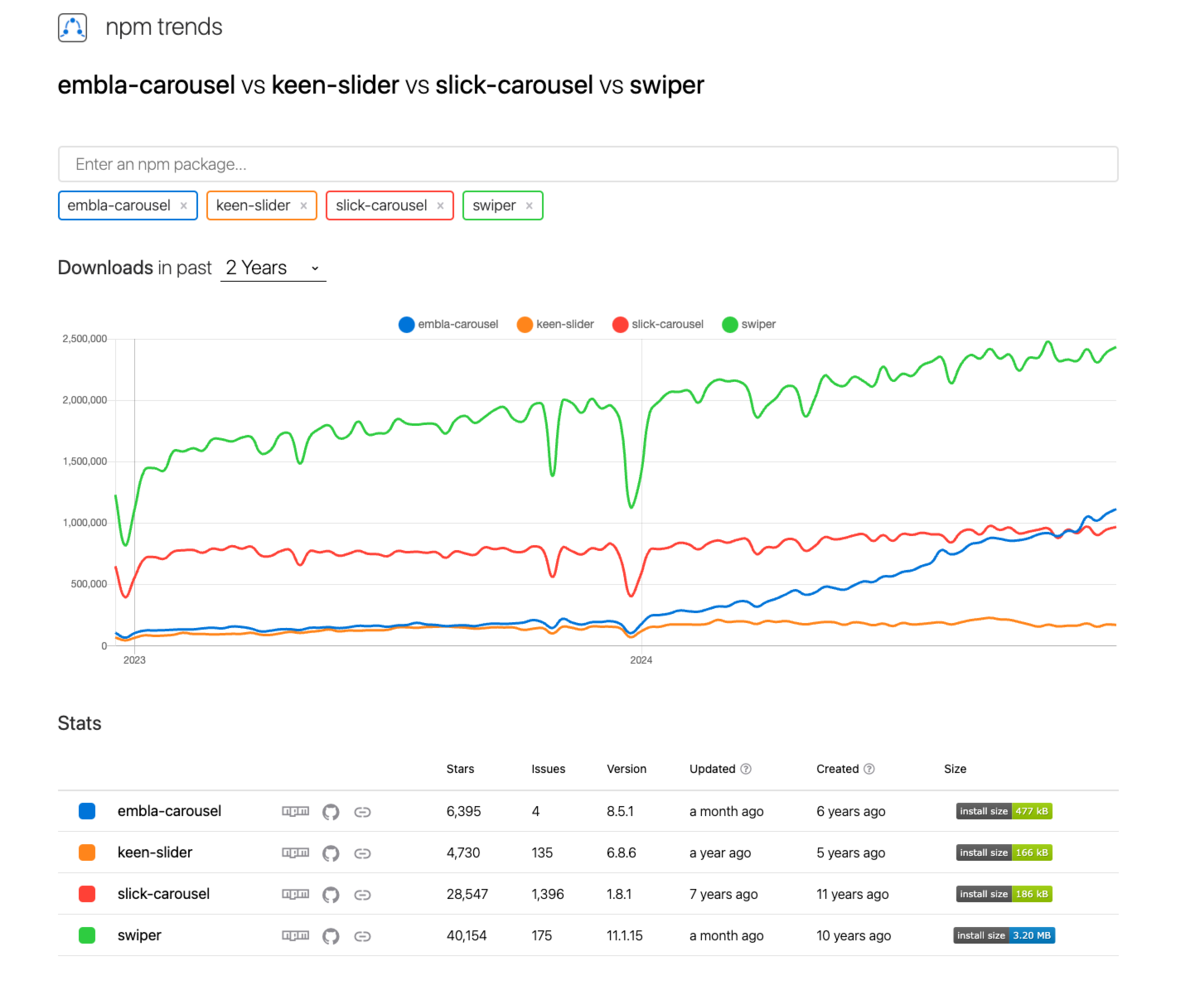Open the npm trends home link
1200x995 pixels.
click(x=164, y=28)
